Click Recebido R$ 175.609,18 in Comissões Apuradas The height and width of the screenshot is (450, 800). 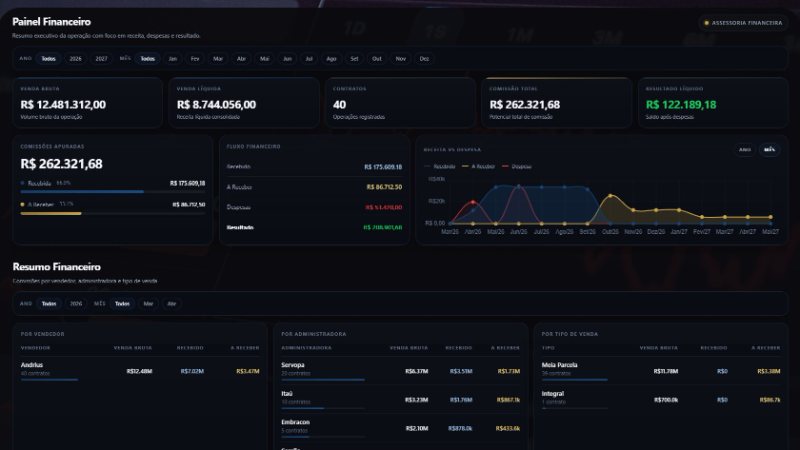click(x=187, y=183)
